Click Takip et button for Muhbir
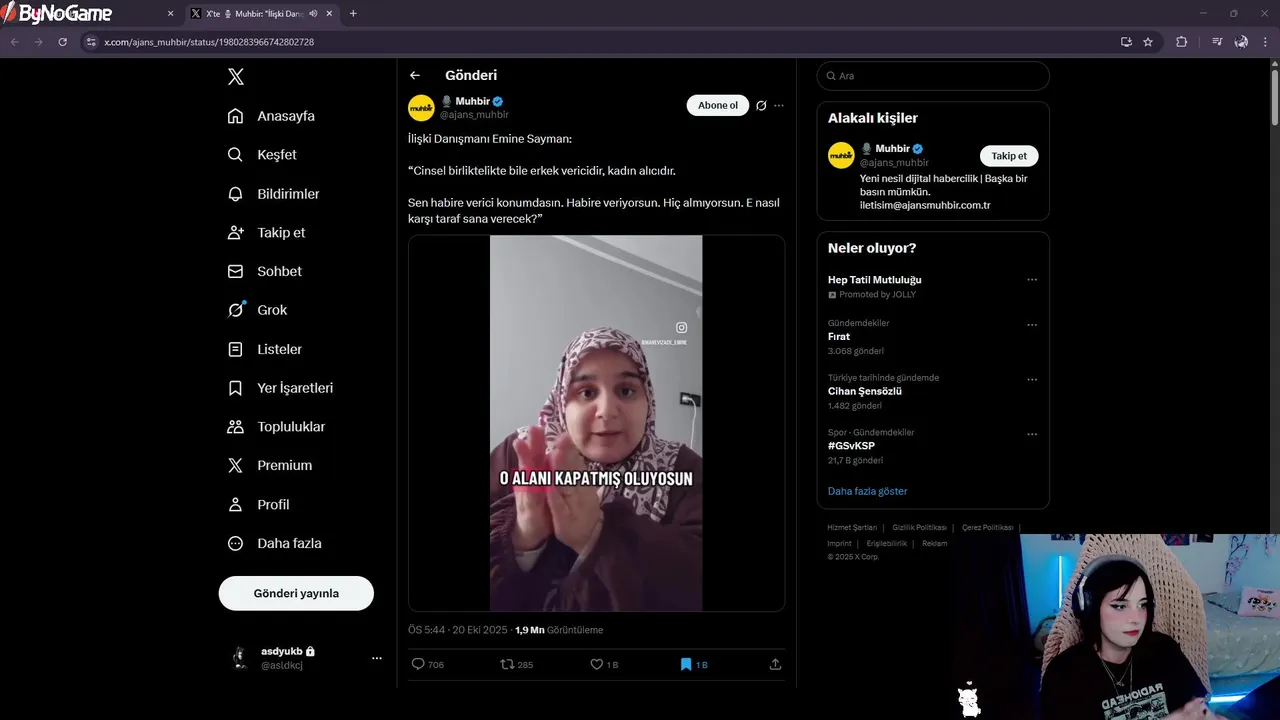 pyautogui.click(x=1009, y=156)
